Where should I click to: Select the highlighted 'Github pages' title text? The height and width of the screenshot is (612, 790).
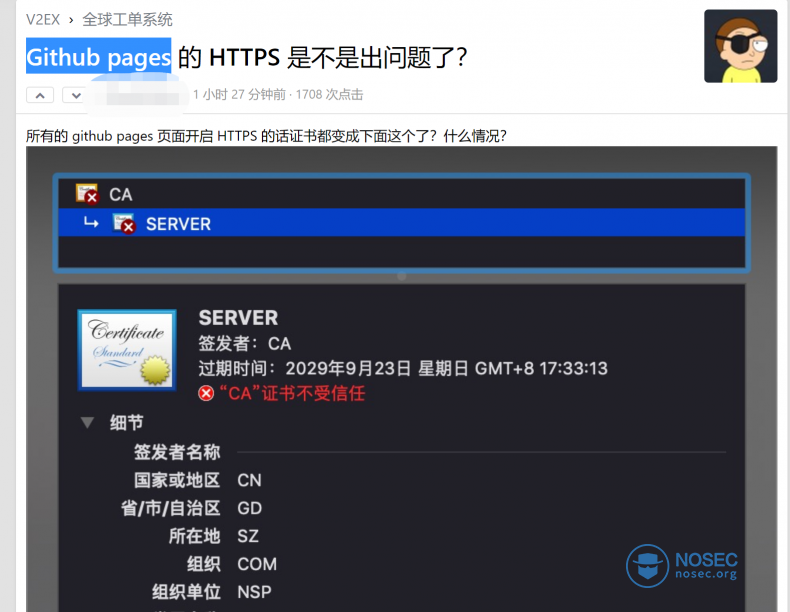[99, 56]
